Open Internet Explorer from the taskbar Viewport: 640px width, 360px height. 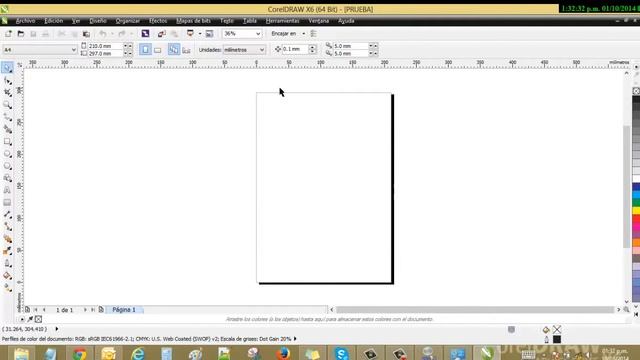[x=138, y=353]
